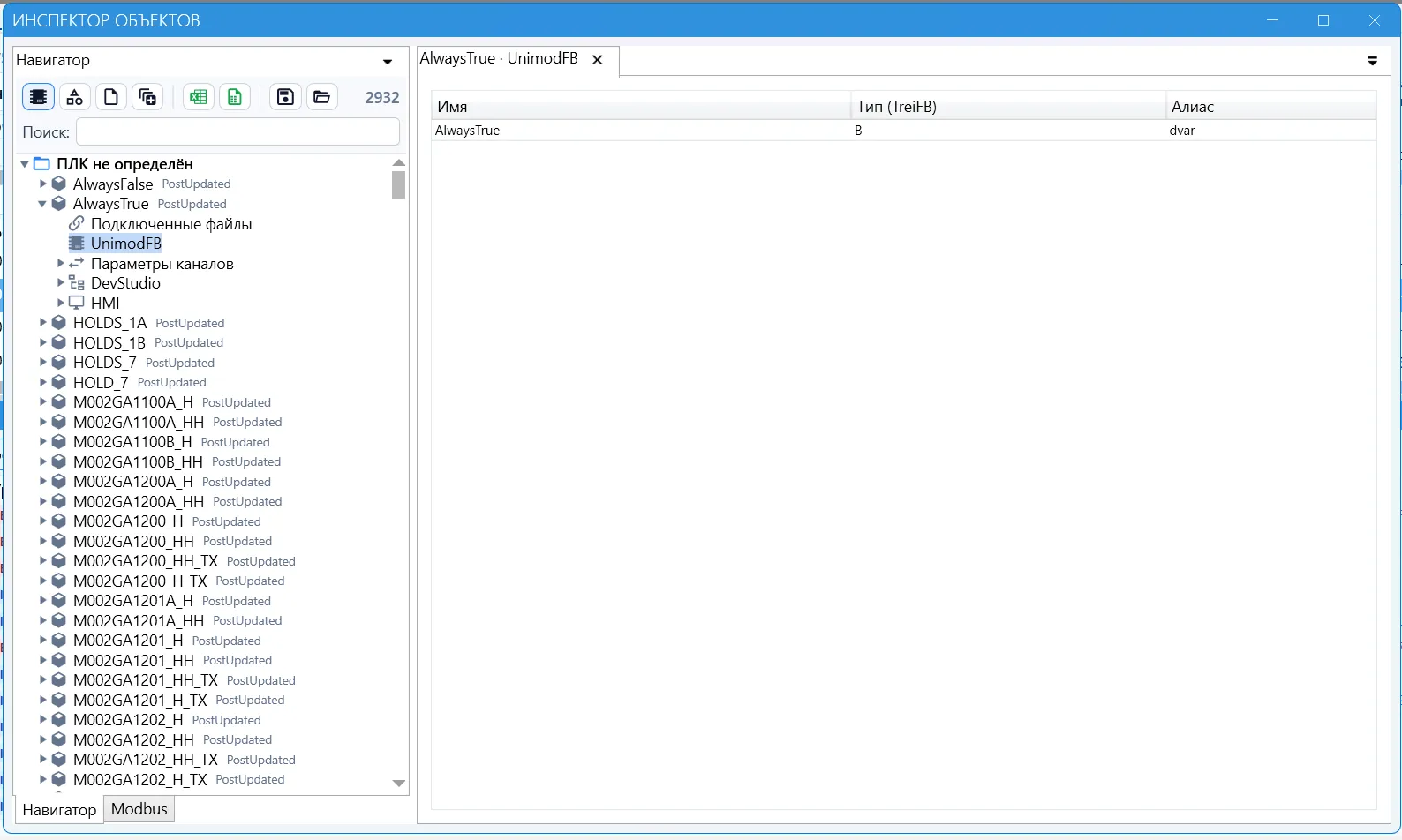Image resolution: width=1402 pixels, height=840 pixels.
Task: Click the open folder toolbar icon
Action: [x=322, y=97]
